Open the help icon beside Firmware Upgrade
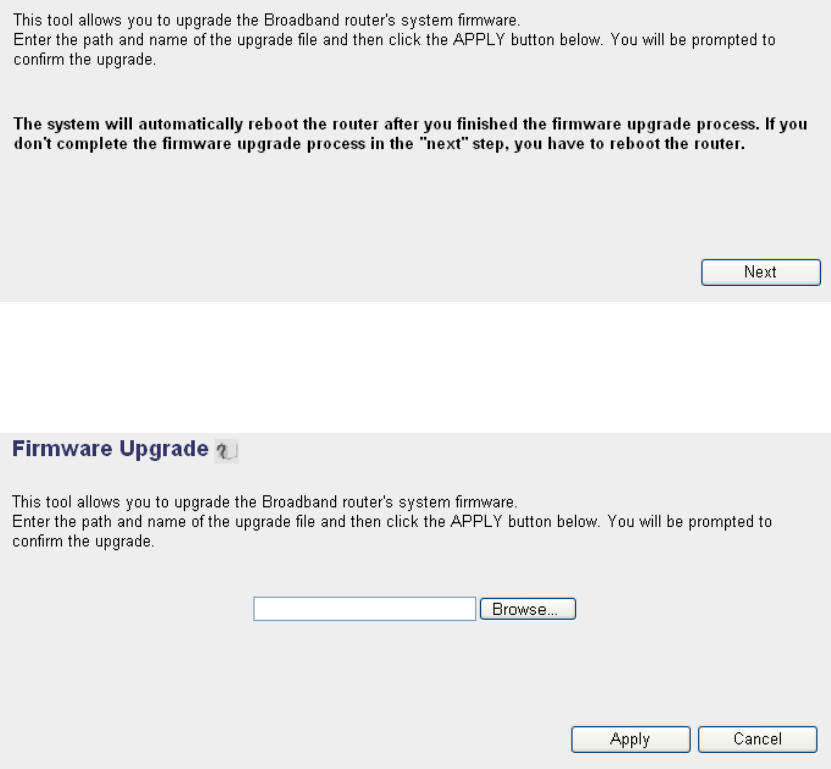This screenshot has width=831, height=769. 226,451
